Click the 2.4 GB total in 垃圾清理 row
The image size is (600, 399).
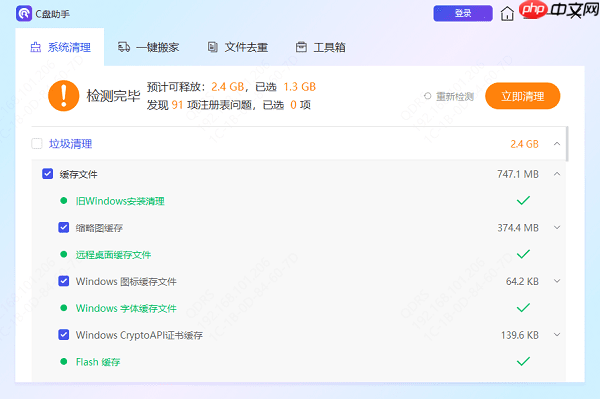[x=524, y=144]
